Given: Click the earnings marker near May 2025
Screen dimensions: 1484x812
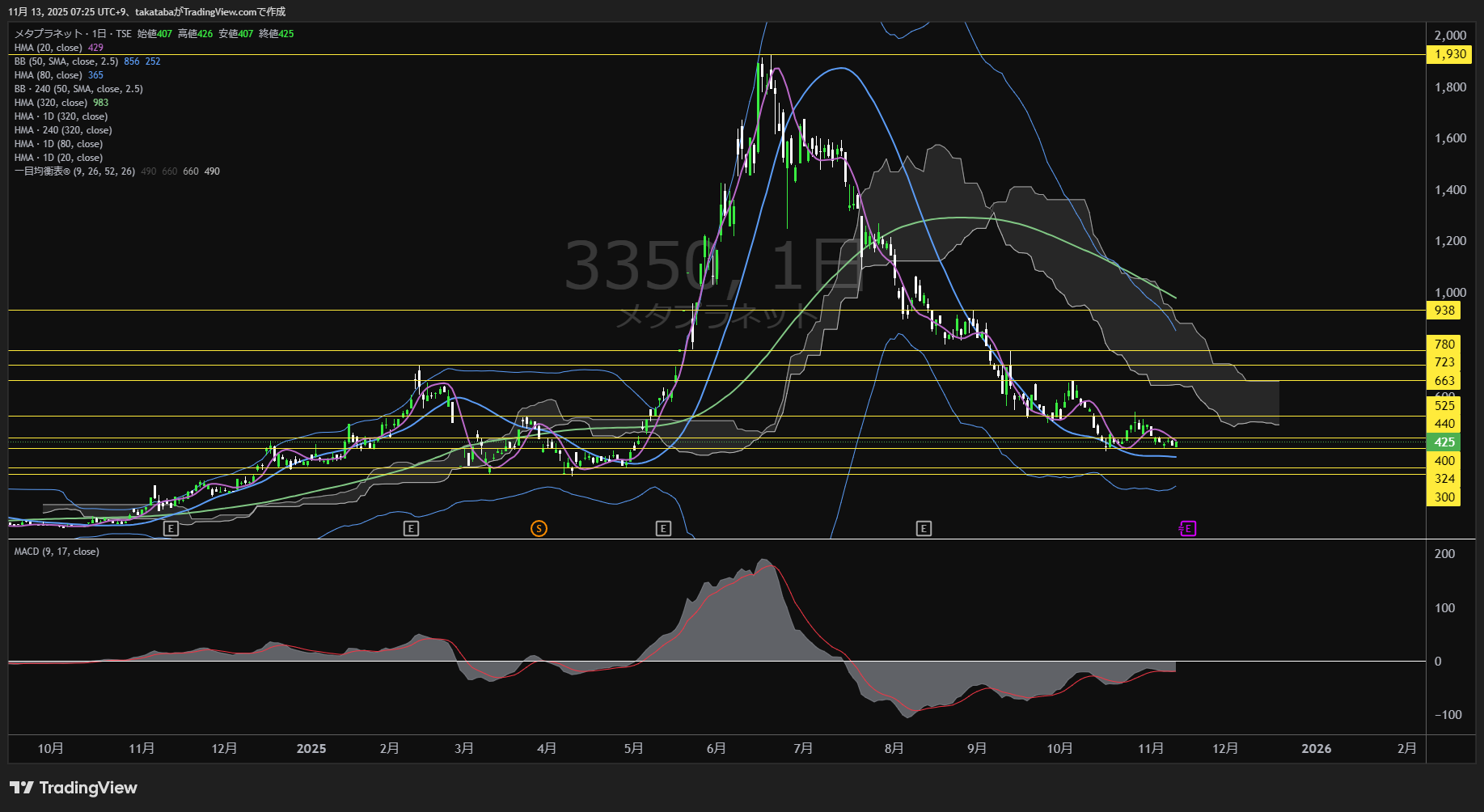Looking at the screenshot, I should [x=663, y=529].
